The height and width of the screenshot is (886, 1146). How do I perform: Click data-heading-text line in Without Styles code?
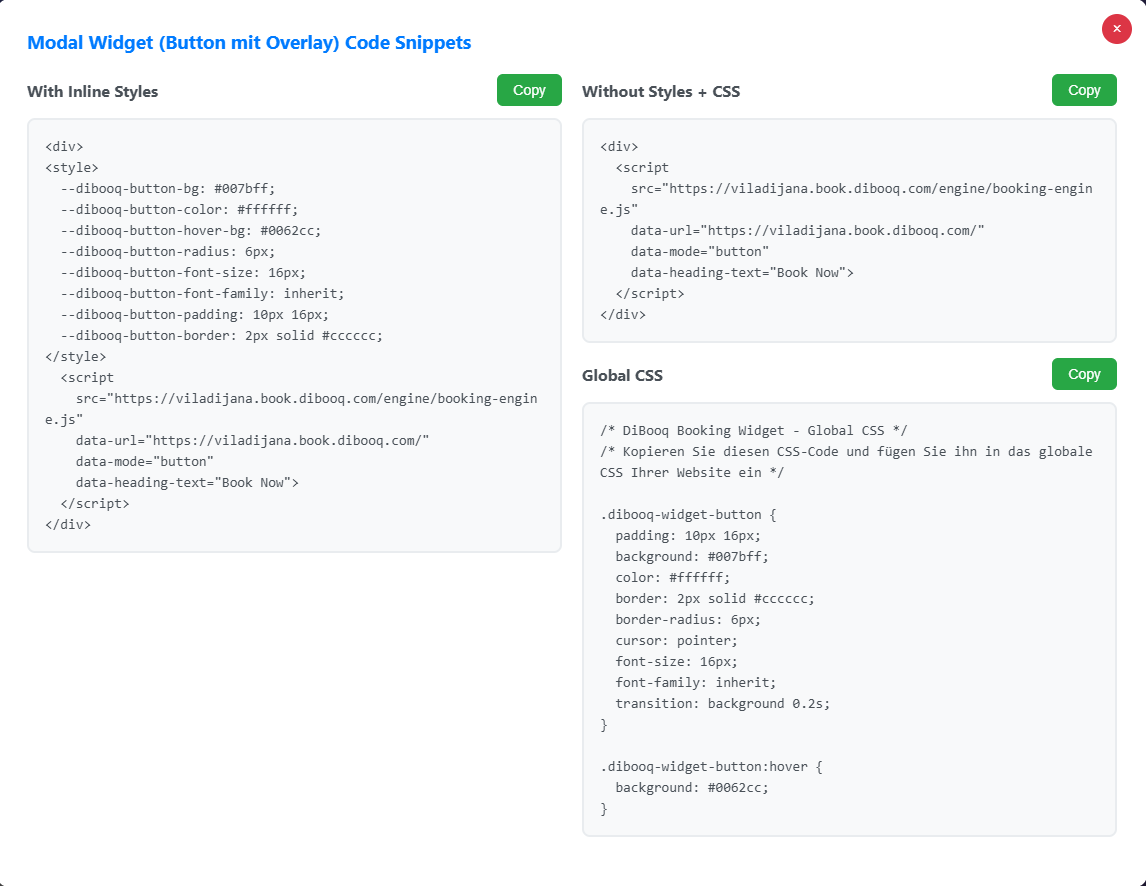[742, 273]
